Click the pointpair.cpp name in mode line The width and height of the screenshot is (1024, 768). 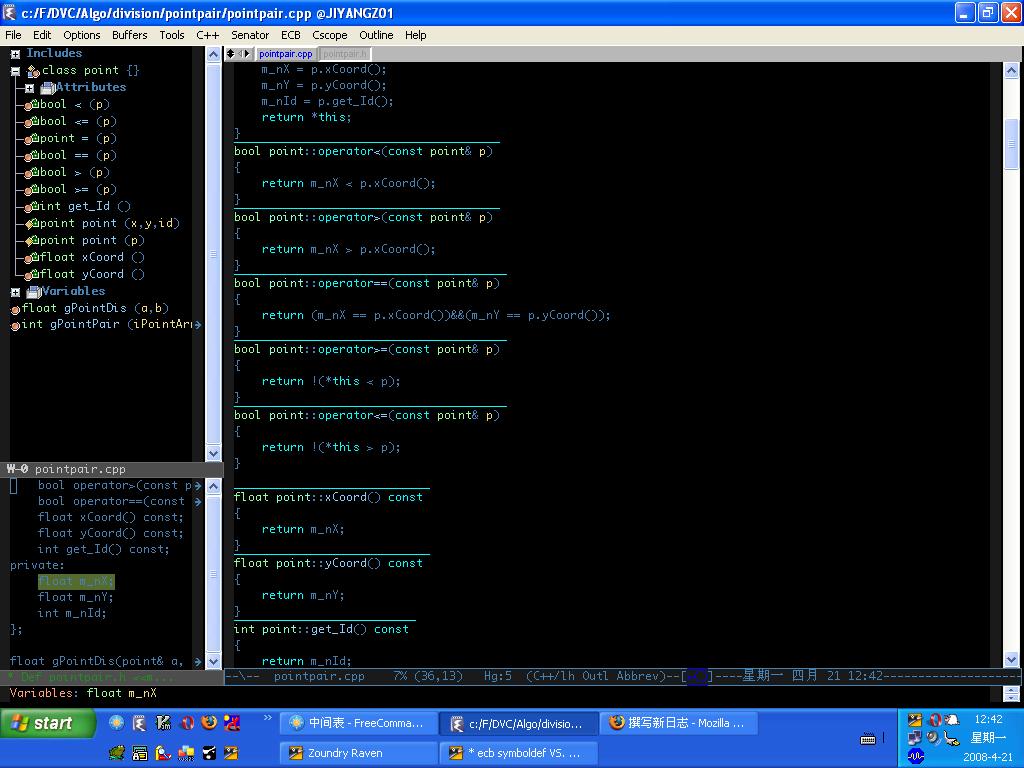[x=319, y=676]
